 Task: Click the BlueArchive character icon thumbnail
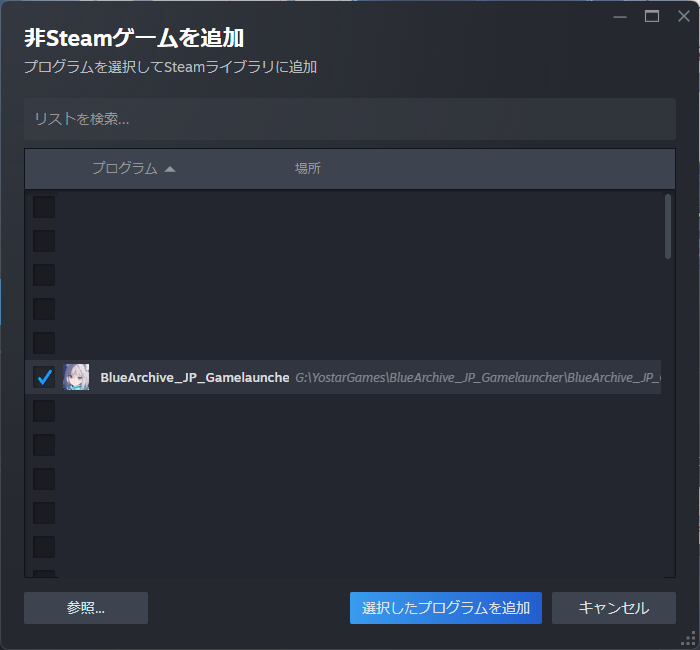click(x=76, y=377)
